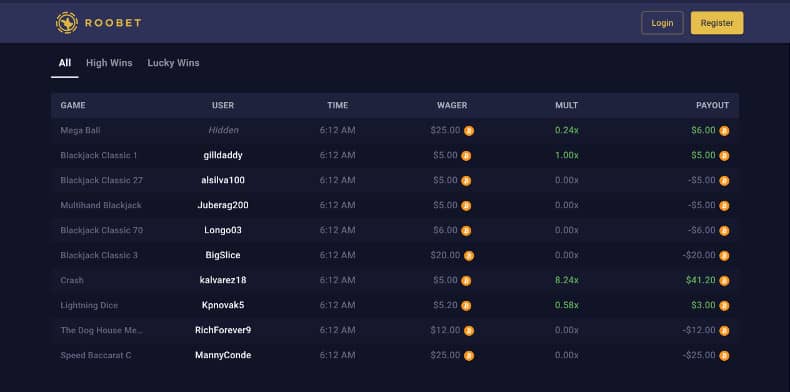This screenshot has height=392, width=790.
Task: Click the bitcoin icon beside Longo03's -$6.00 payout
Action: point(724,231)
